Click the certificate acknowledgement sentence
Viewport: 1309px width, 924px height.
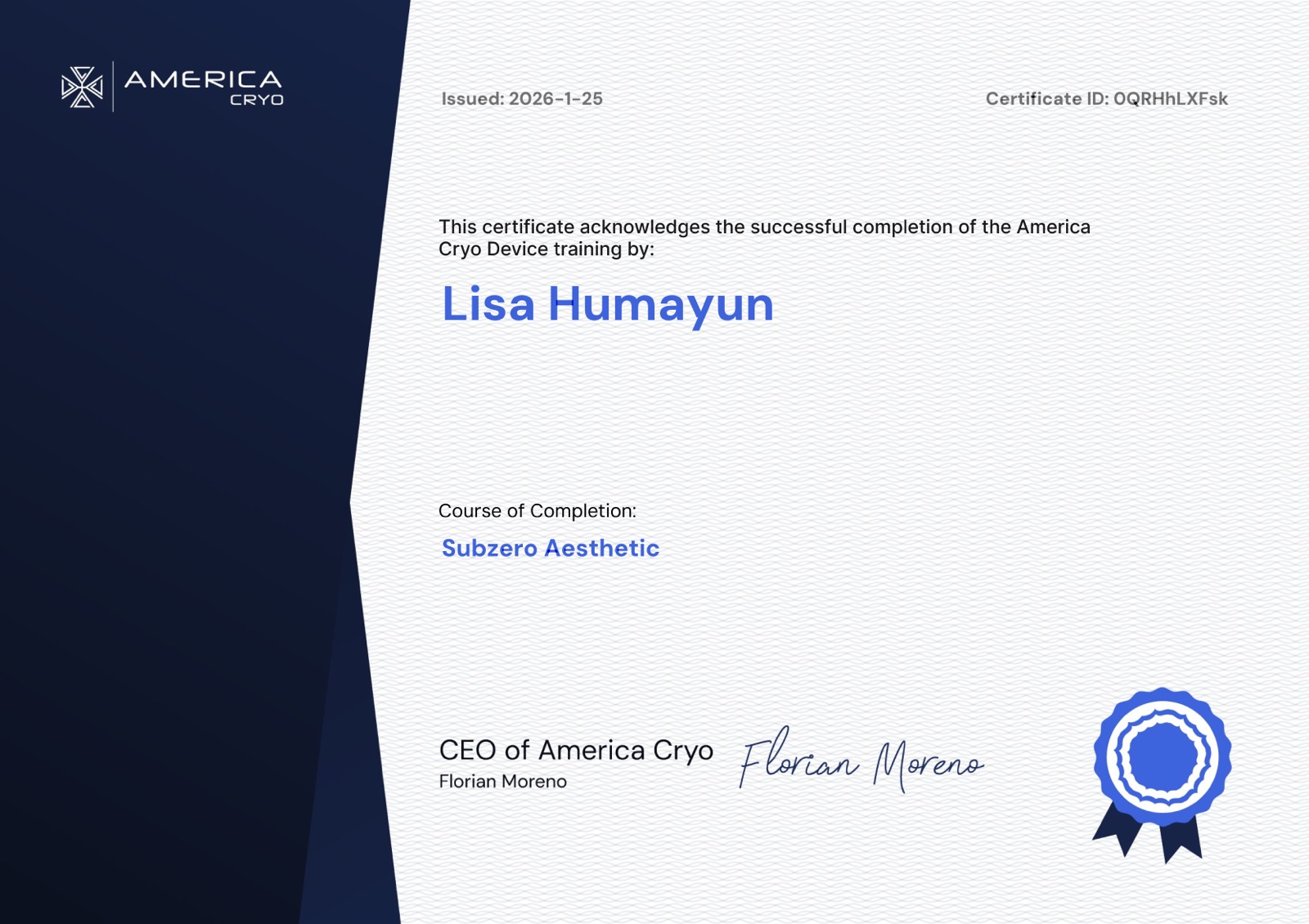click(x=764, y=238)
